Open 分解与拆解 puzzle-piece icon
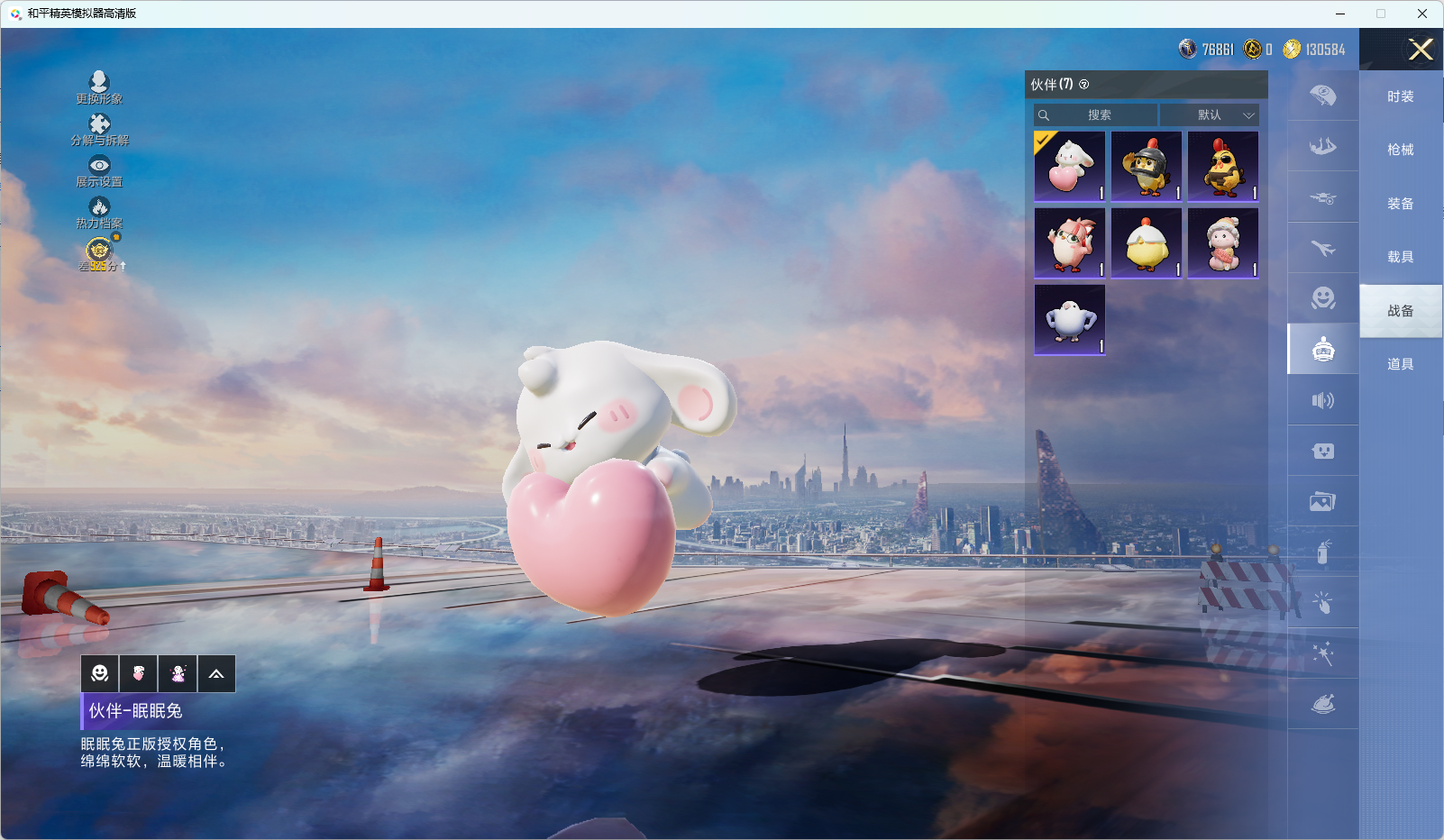This screenshot has width=1444, height=840. point(99,123)
